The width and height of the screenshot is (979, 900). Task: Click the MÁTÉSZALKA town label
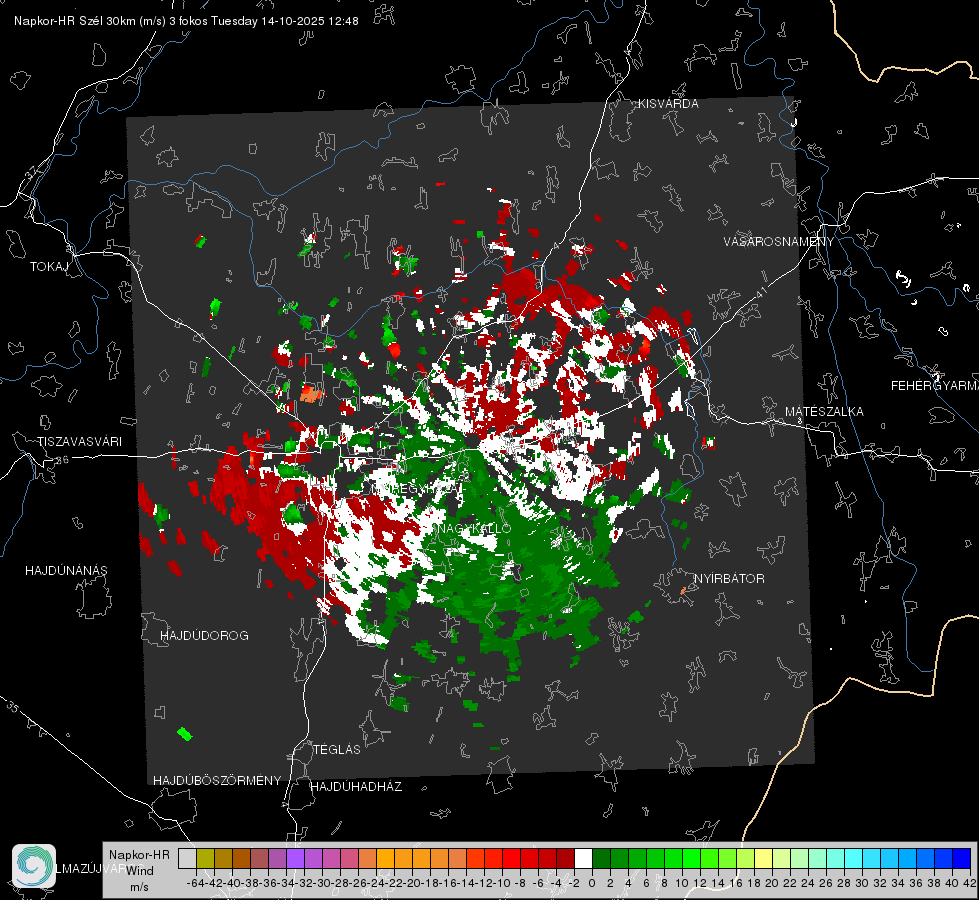coord(824,411)
